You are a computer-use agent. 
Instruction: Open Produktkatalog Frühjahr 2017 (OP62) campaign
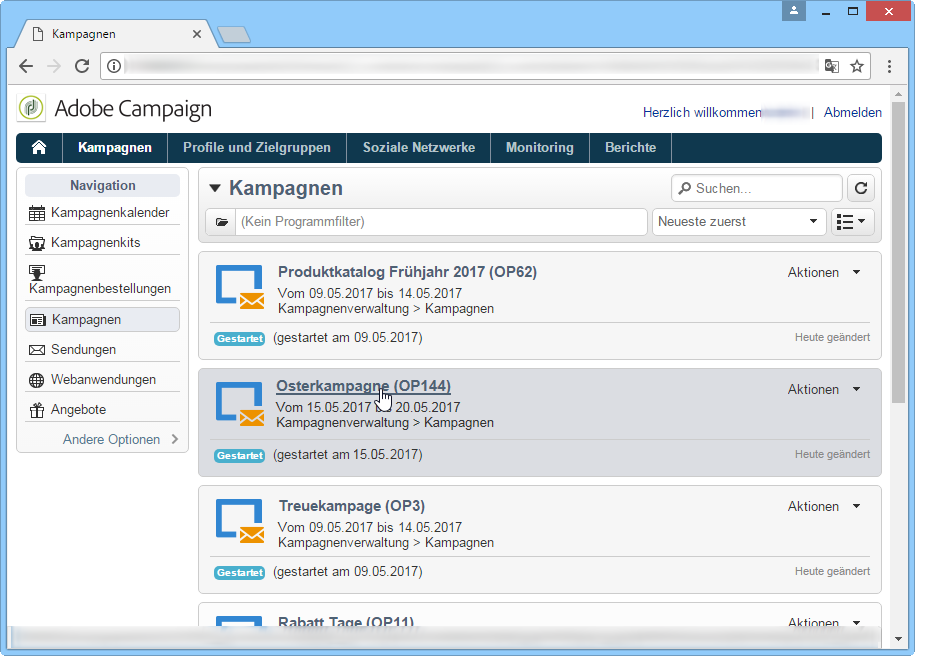(408, 272)
